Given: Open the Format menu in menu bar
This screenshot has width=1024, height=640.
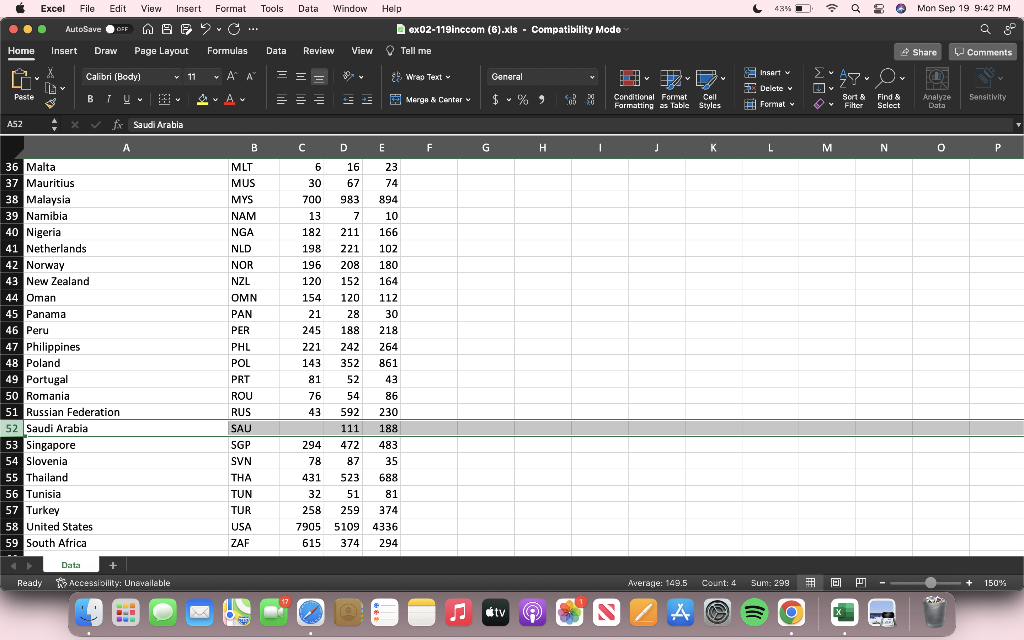Looking at the screenshot, I should tap(231, 8).
